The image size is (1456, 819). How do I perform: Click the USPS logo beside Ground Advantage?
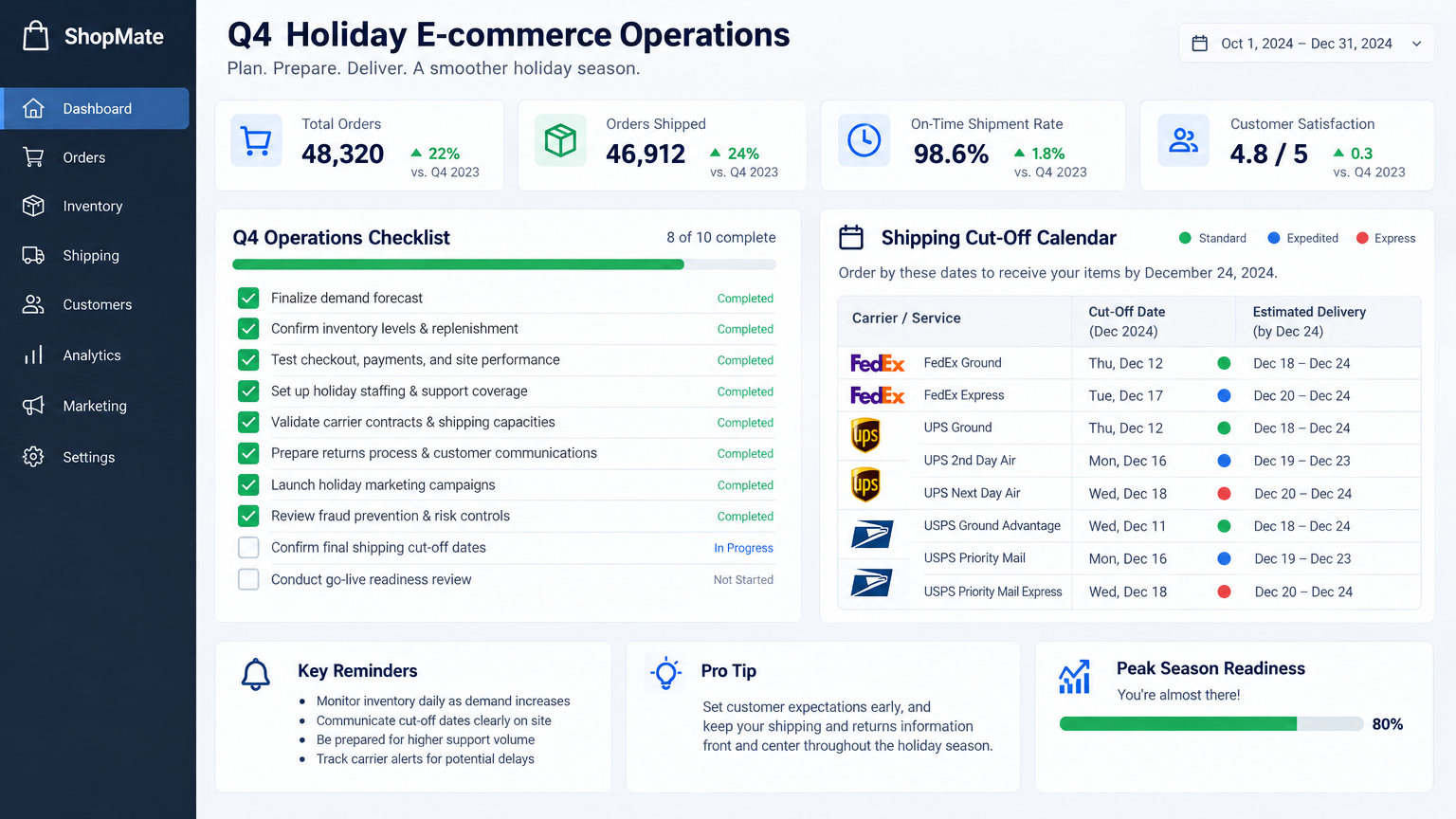871,535
